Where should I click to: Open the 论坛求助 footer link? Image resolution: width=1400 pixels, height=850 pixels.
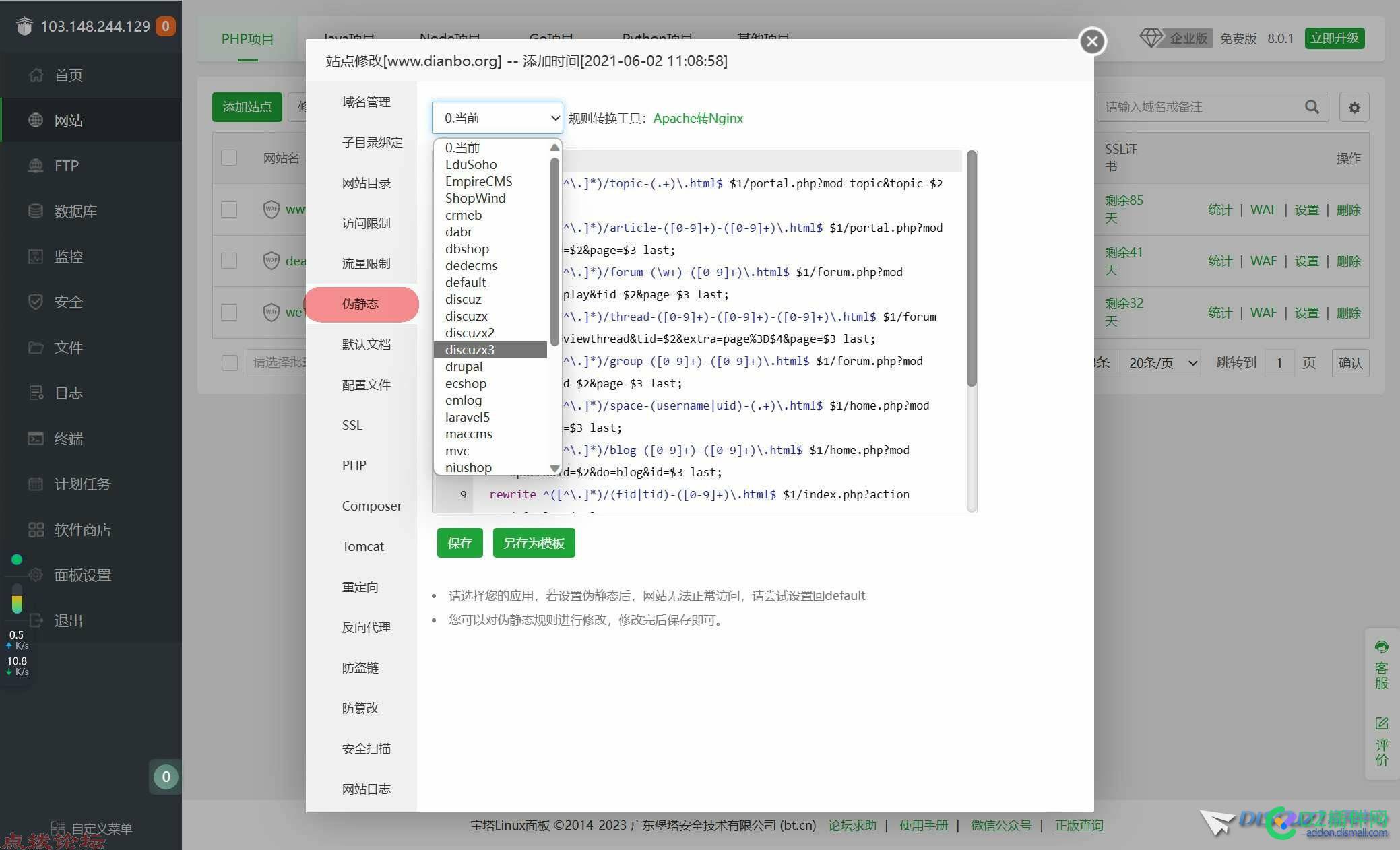(852, 825)
